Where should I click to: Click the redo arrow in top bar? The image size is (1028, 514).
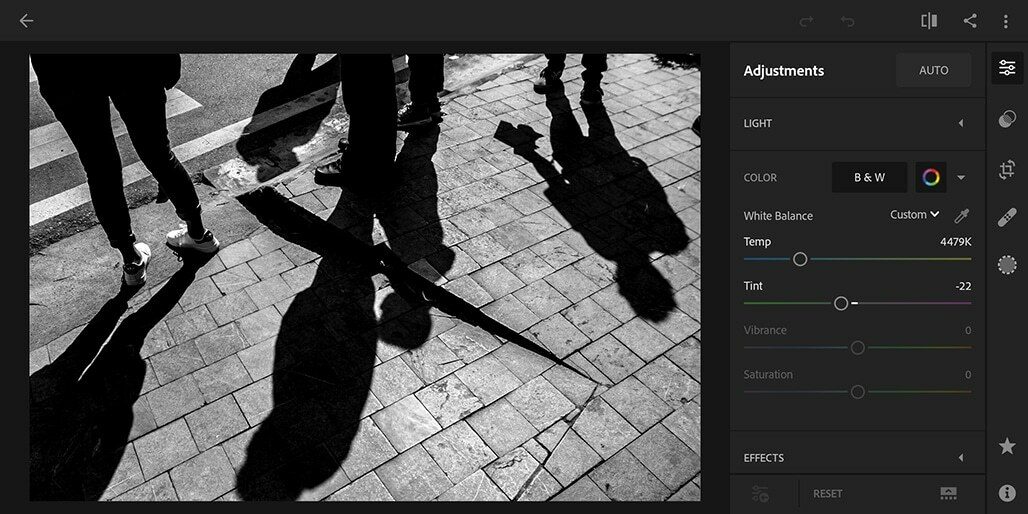(806, 21)
